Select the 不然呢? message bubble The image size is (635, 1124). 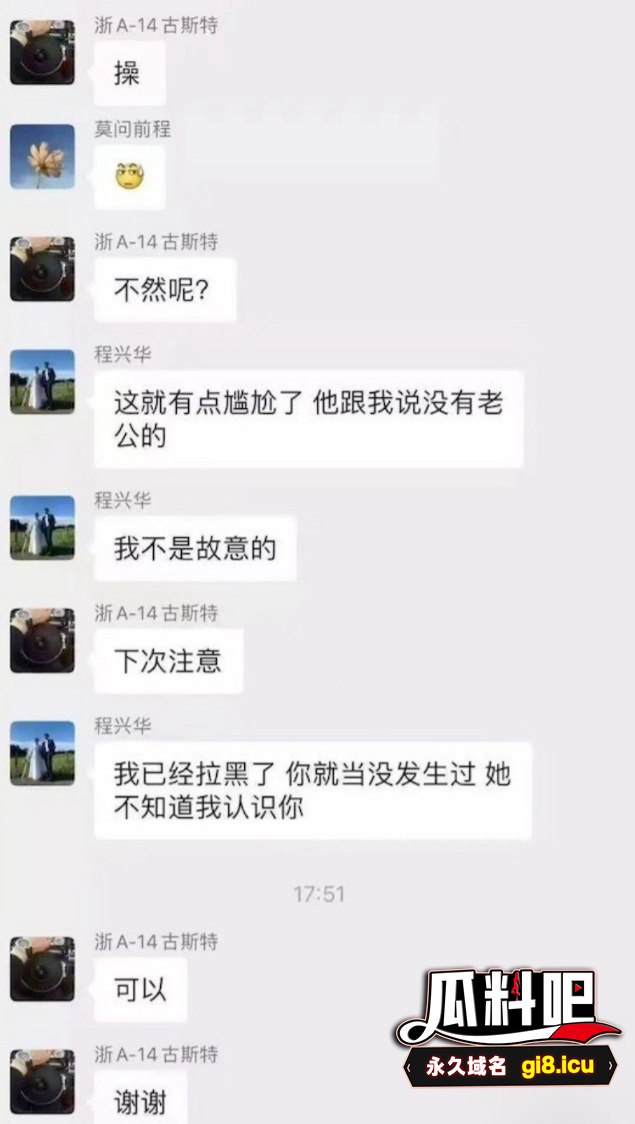(x=166, y=290)
